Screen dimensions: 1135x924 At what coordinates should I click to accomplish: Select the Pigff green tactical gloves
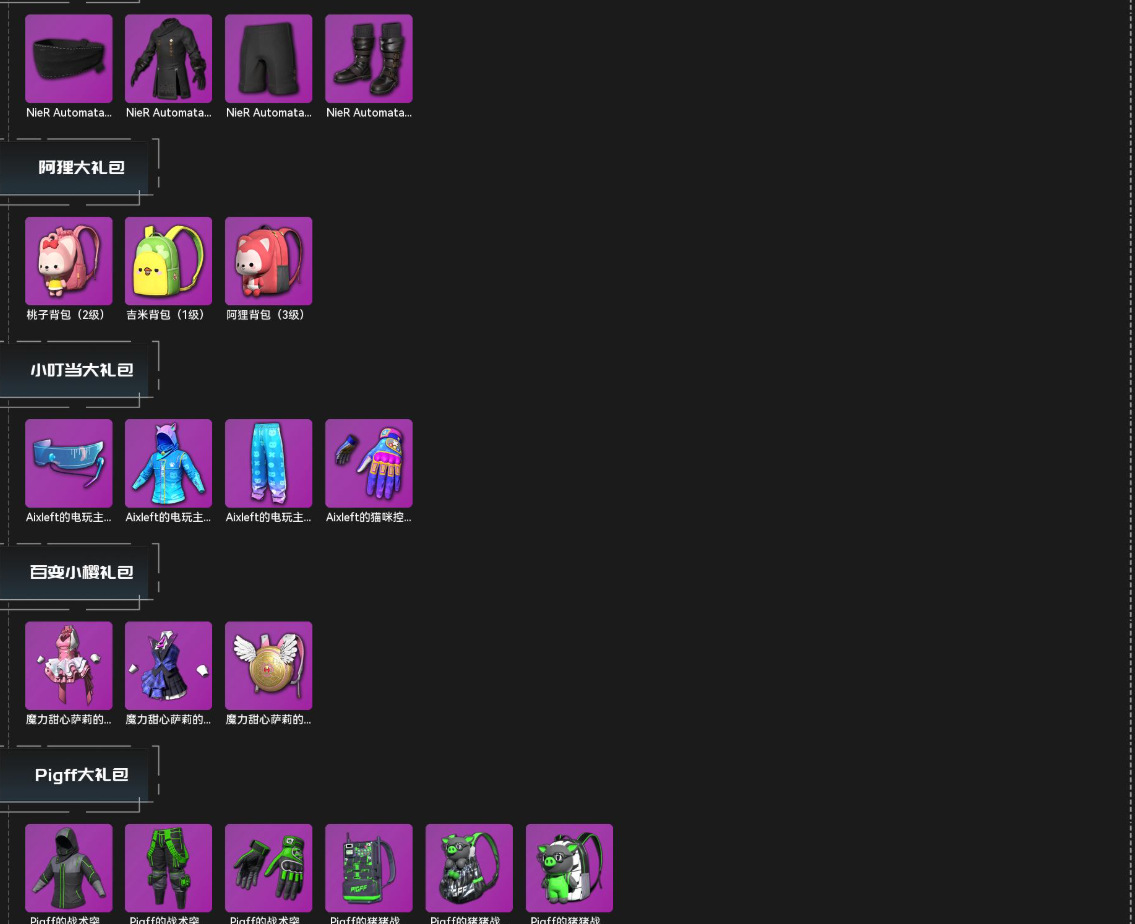point(269,868)
